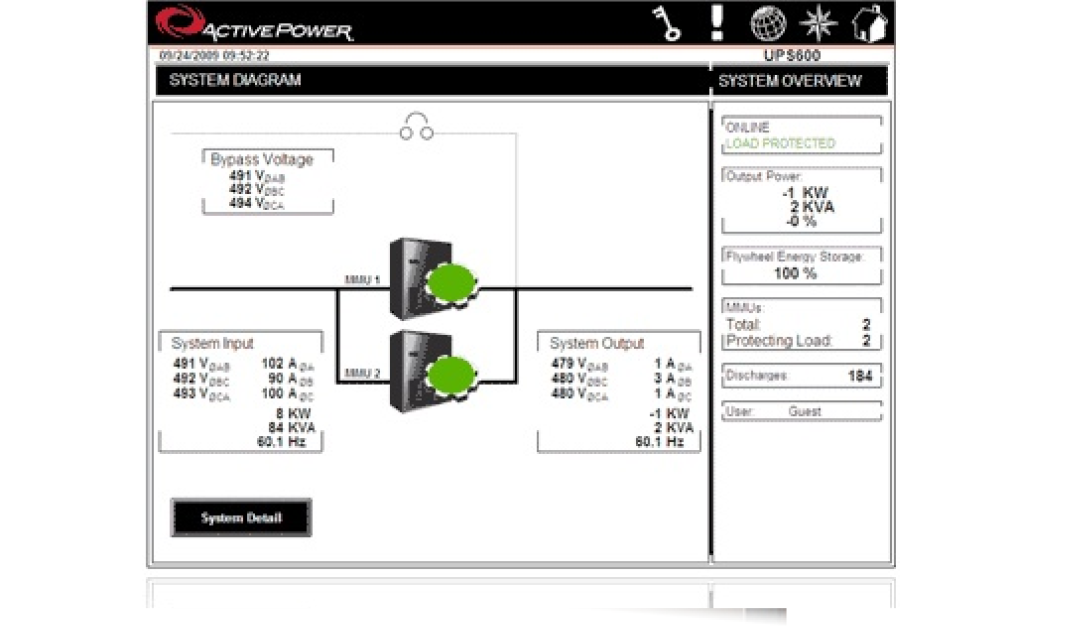Click the MMU 1 green flywheel indicator
This screenshot has height=640, width=1080.
[x=452, y=283]
